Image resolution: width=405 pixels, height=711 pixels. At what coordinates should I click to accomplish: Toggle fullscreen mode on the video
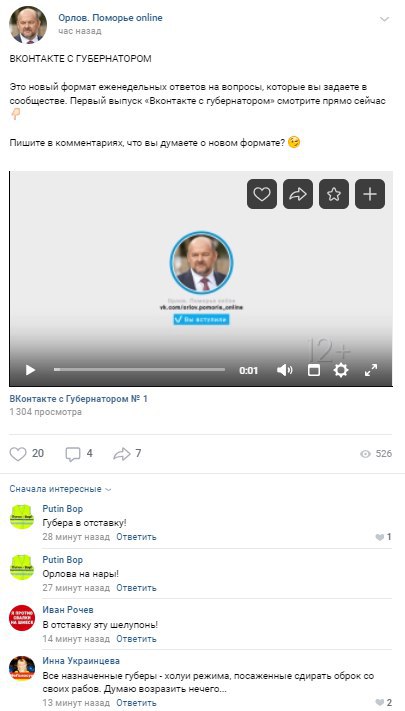[371, 370]
